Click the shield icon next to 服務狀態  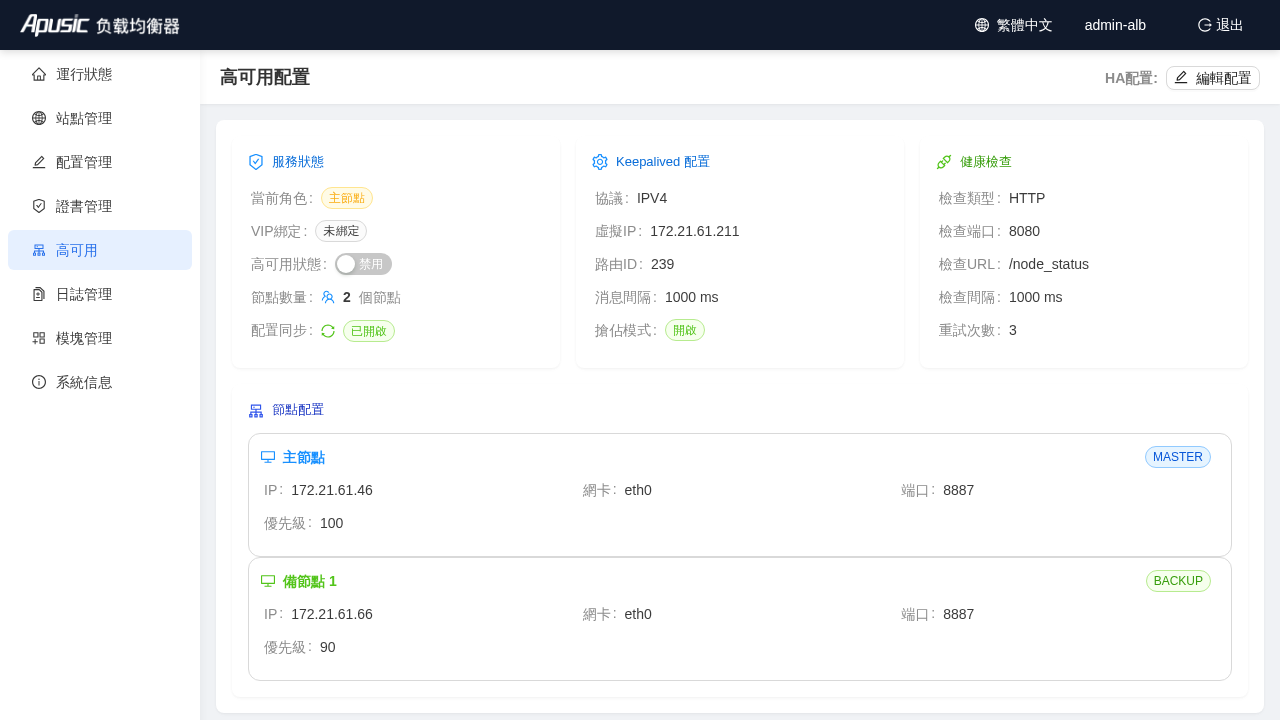(x=256, y=162)
